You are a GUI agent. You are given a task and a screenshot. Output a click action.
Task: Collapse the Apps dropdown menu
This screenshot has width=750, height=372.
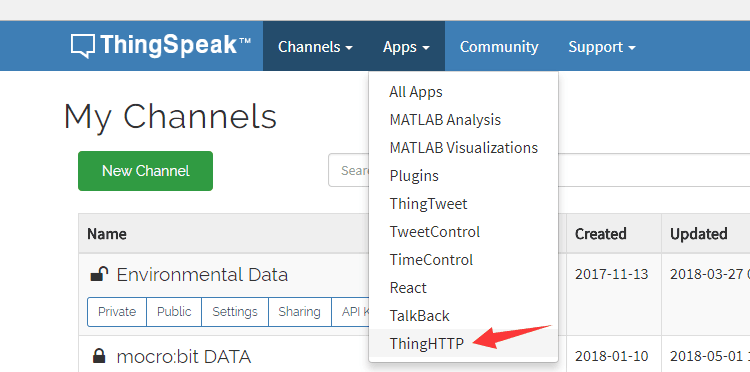pyautogui.click(x=406, y=46)
